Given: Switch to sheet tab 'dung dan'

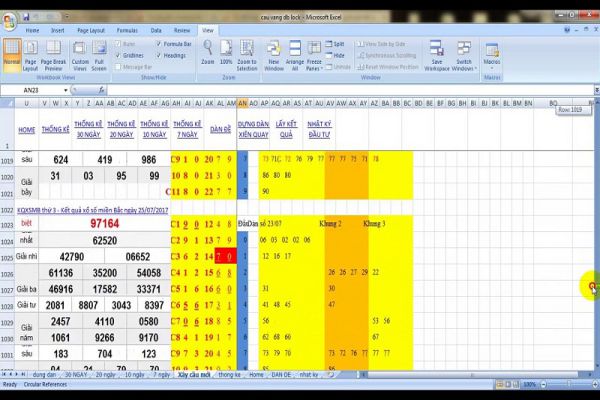Looking at the screenshot, I should click(x=44, y=375).
